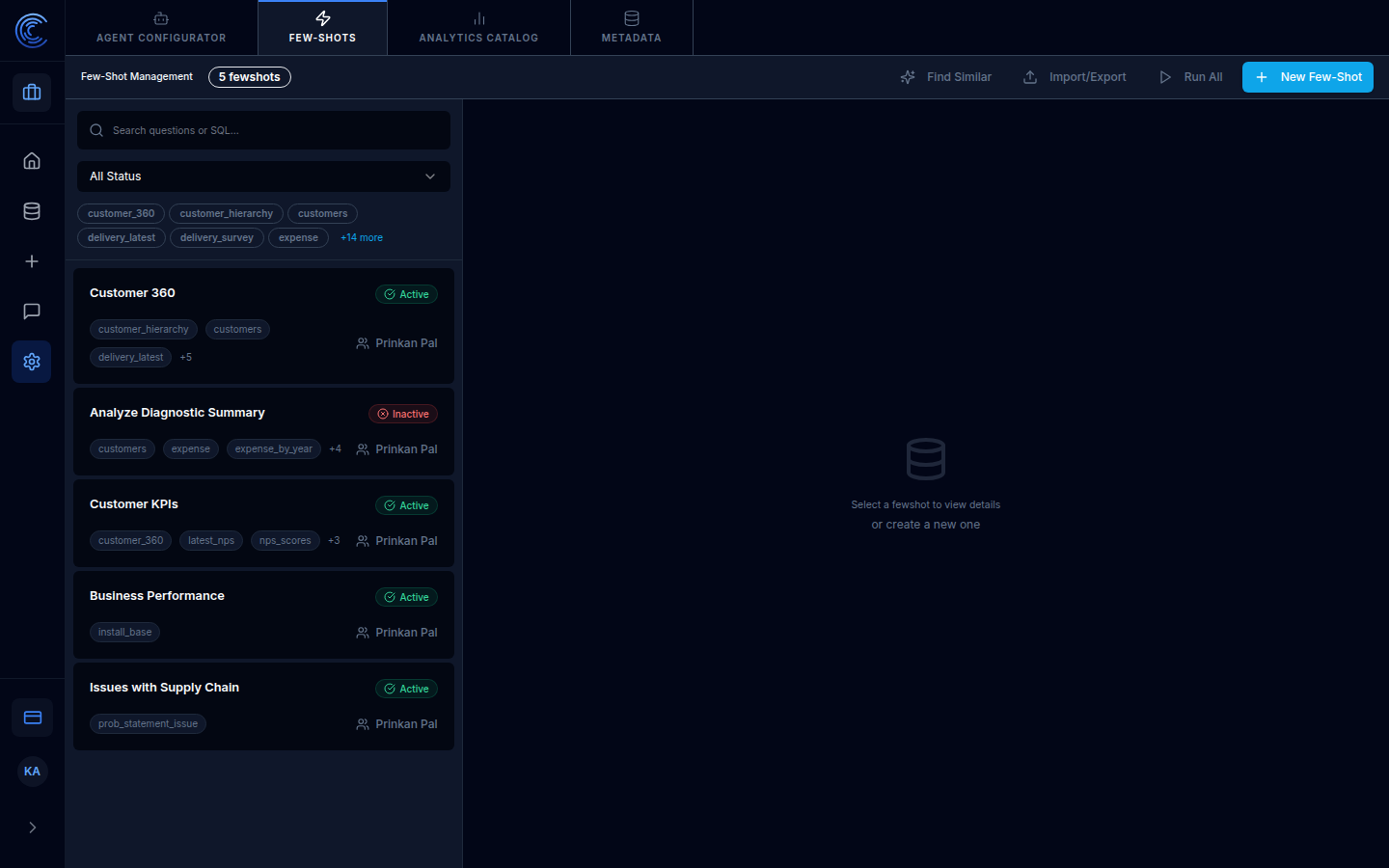Click Find Similar button
Screen dimensions: 1389x868
click(945, 77)
